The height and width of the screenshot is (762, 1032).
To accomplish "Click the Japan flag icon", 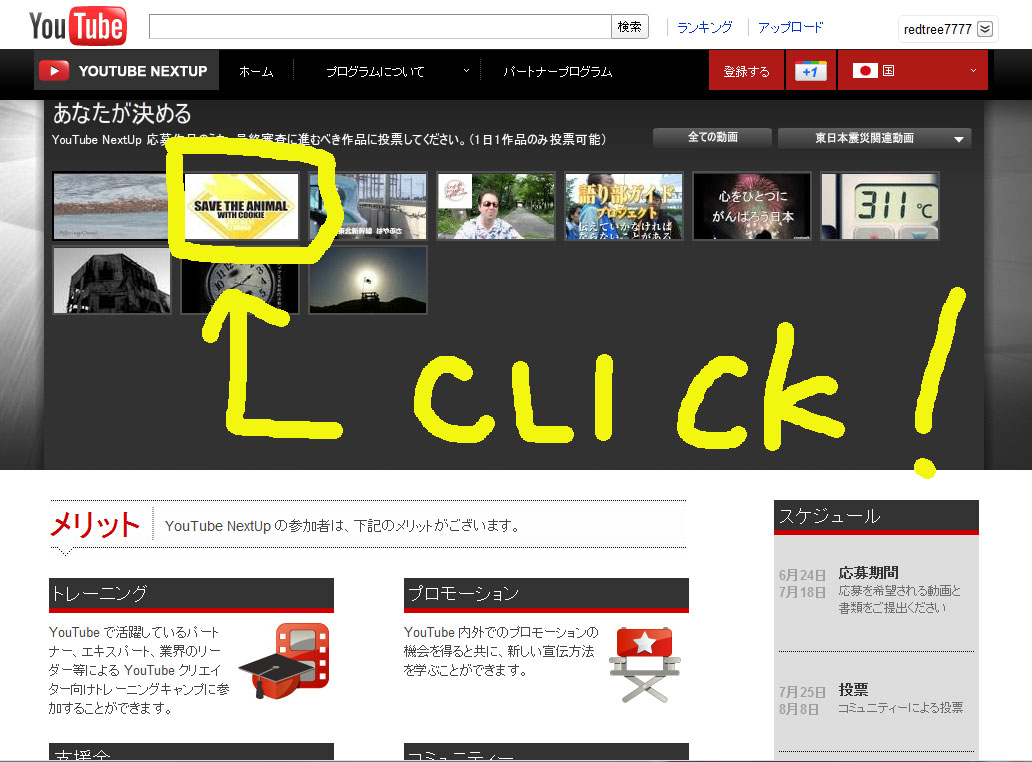I will [864, 71].
